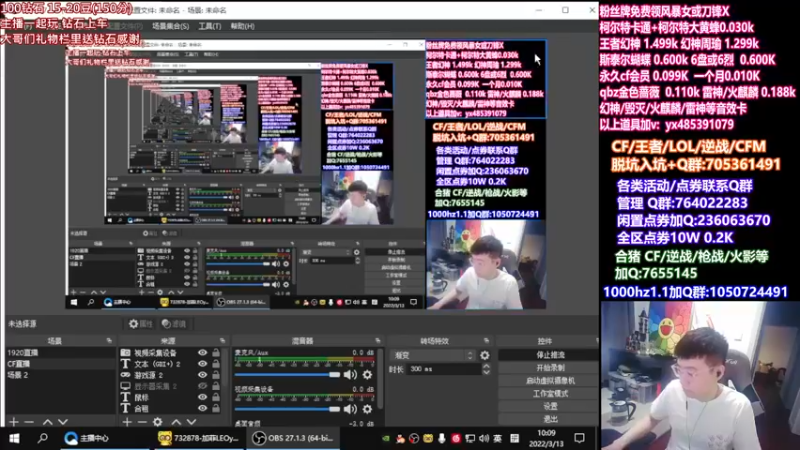Mute the 视频采集设备 mixer channel
The height and width of the screenshot is (450, 800).
tap(350, 409)
